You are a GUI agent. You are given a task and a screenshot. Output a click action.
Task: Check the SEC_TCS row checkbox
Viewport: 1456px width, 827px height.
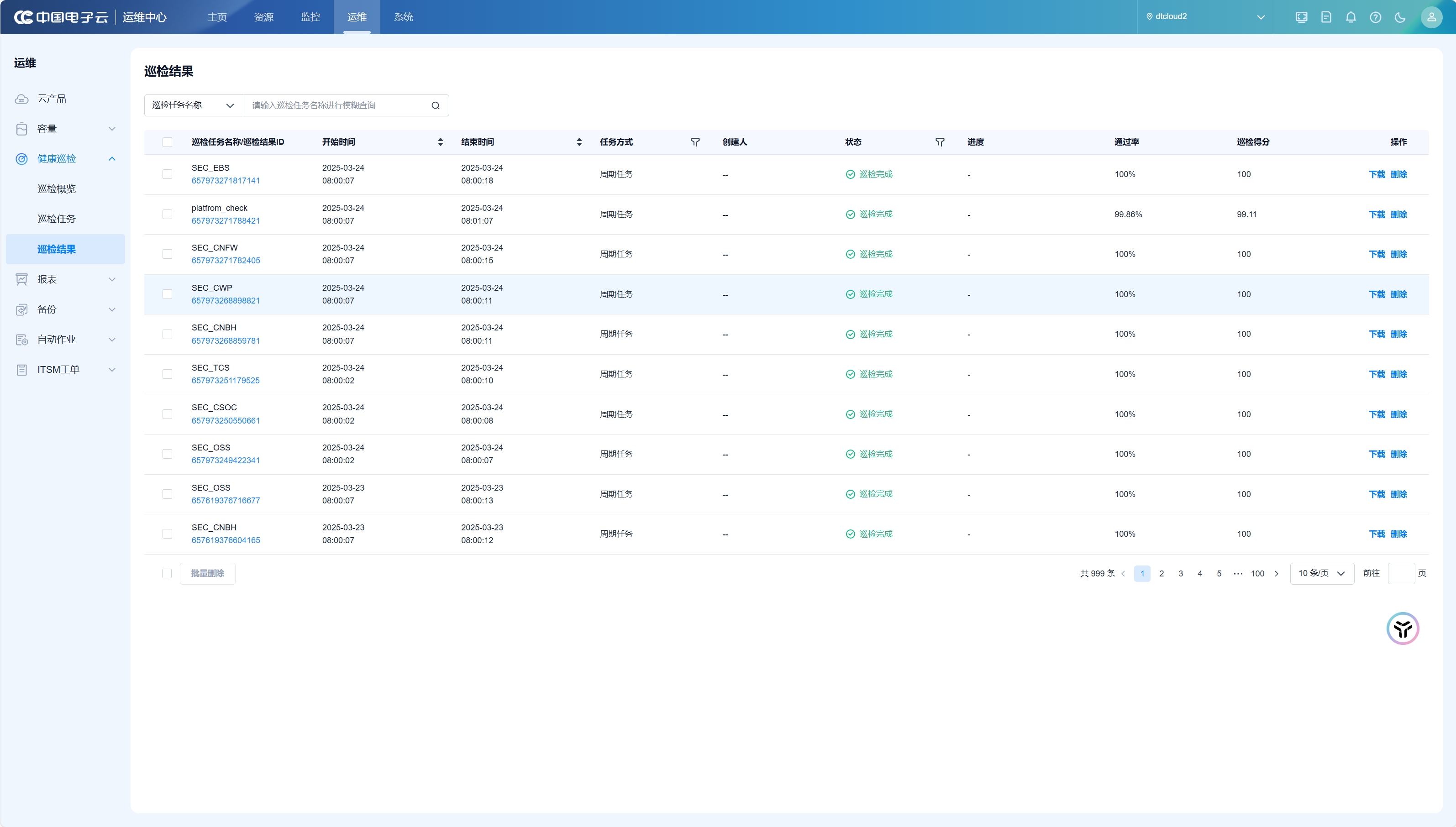pos(167,374)
